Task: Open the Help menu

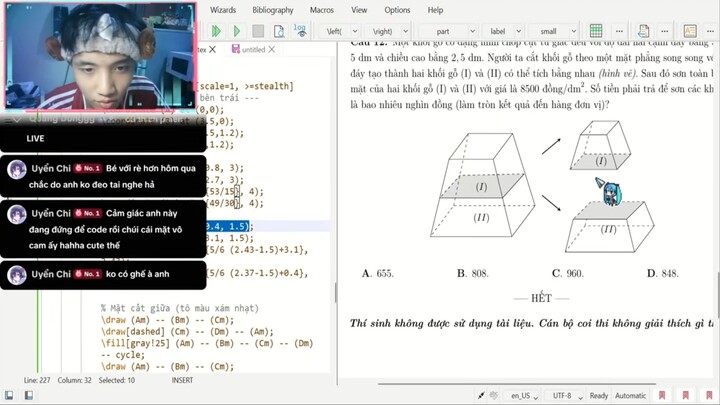Action: coord(435,10)
